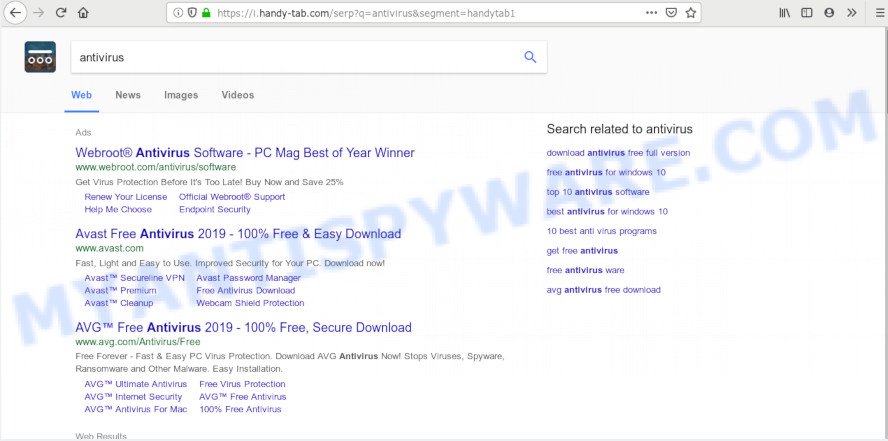Open Webroot Antivirus Software ad title
The height and width of the screenshot is (441, 888).
click(245, 153)
